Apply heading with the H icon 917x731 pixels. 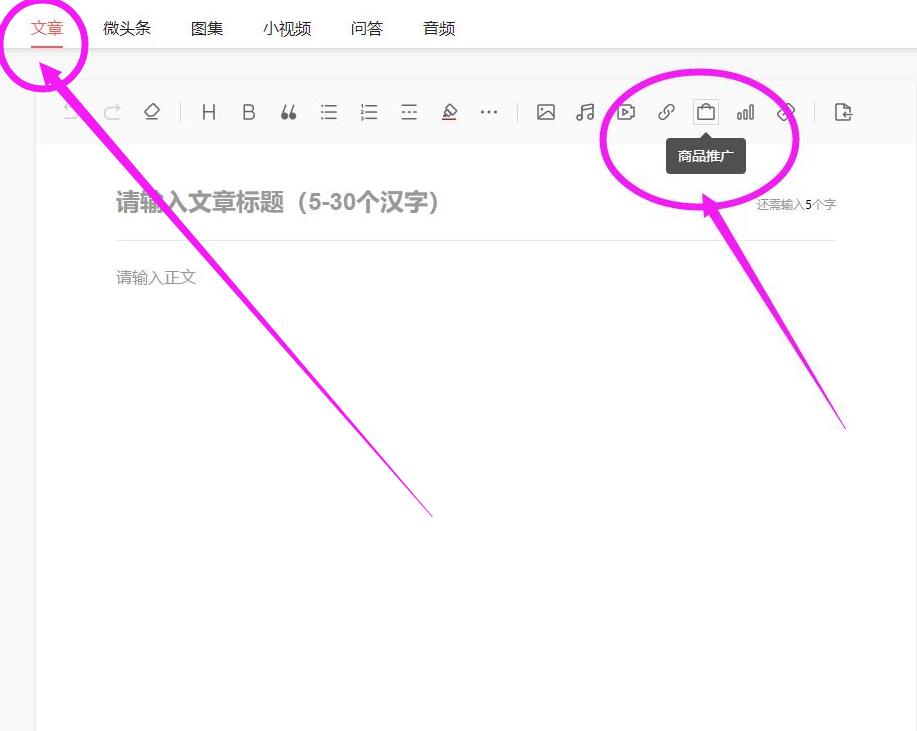click(209, 112)
